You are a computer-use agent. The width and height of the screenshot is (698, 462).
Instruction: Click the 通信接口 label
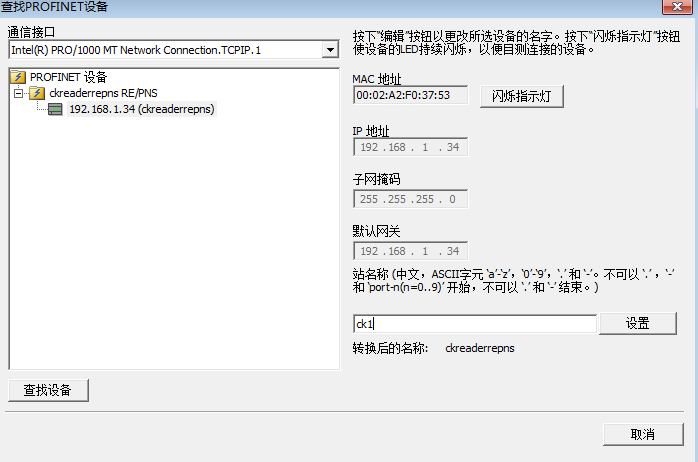click(31, 32)
